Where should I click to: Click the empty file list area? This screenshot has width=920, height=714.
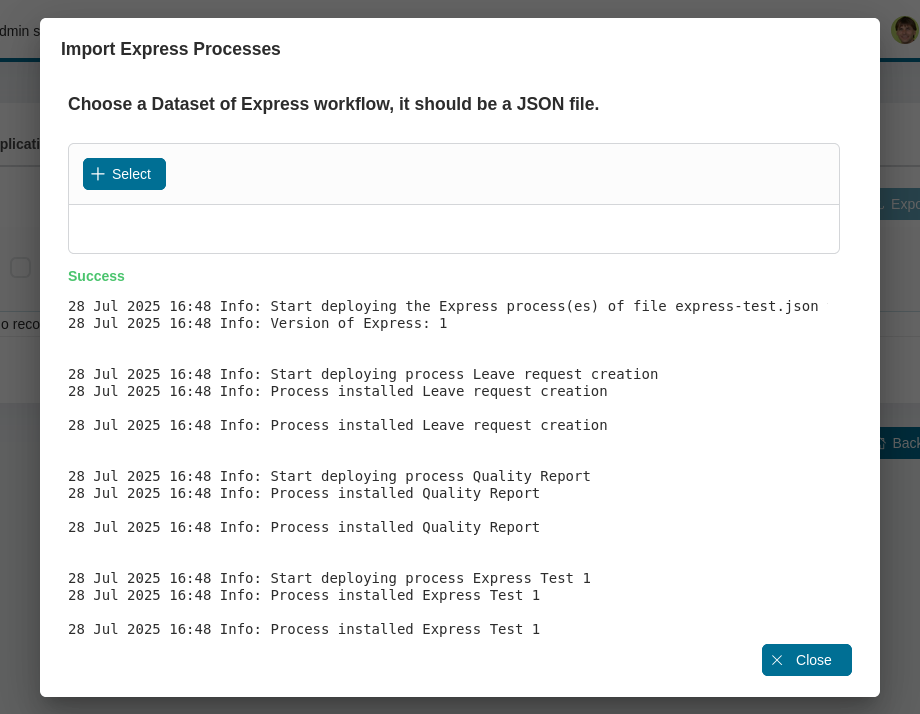[x=453, y=229]
